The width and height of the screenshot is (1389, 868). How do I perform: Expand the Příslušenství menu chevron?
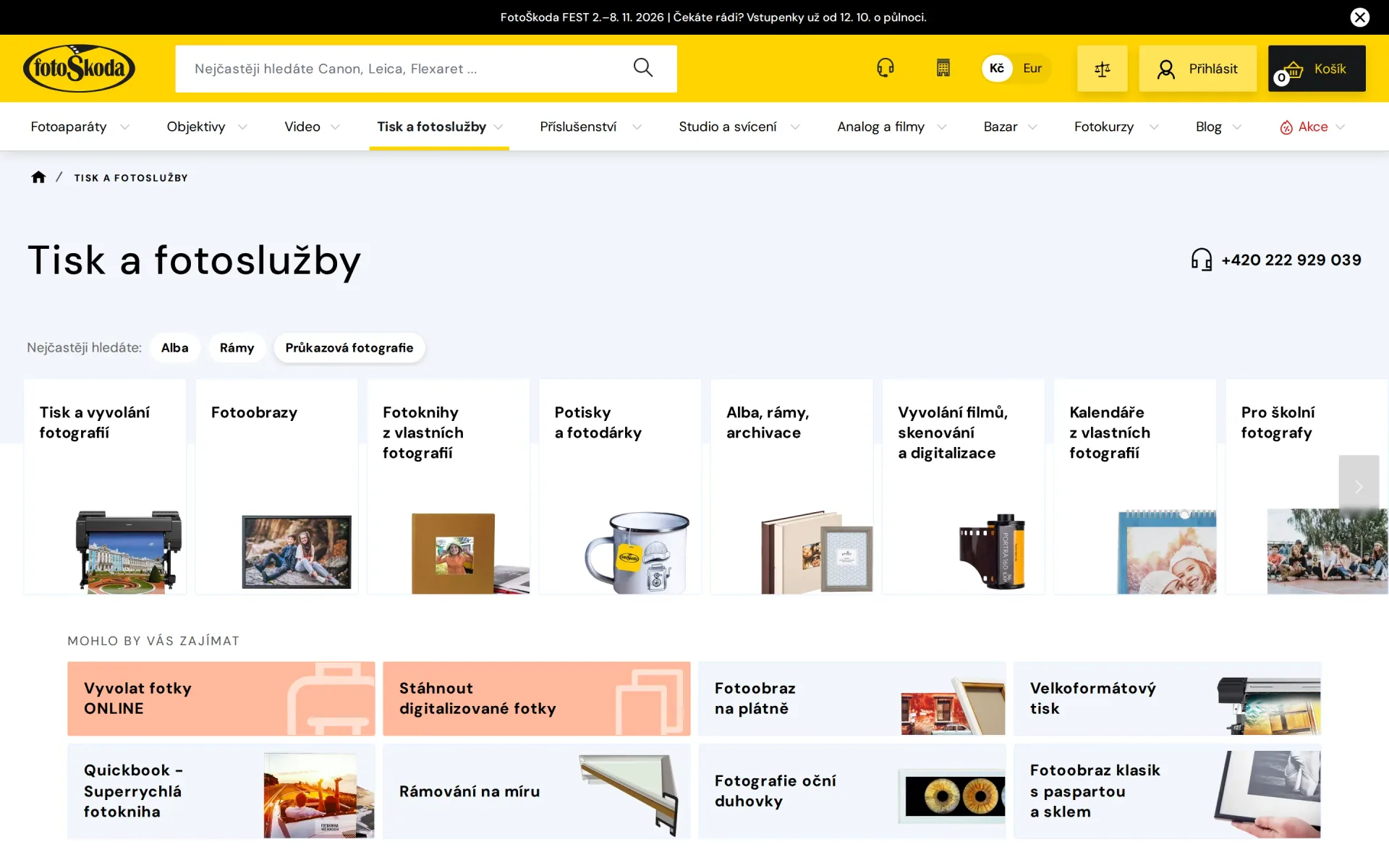click(637, 127)
